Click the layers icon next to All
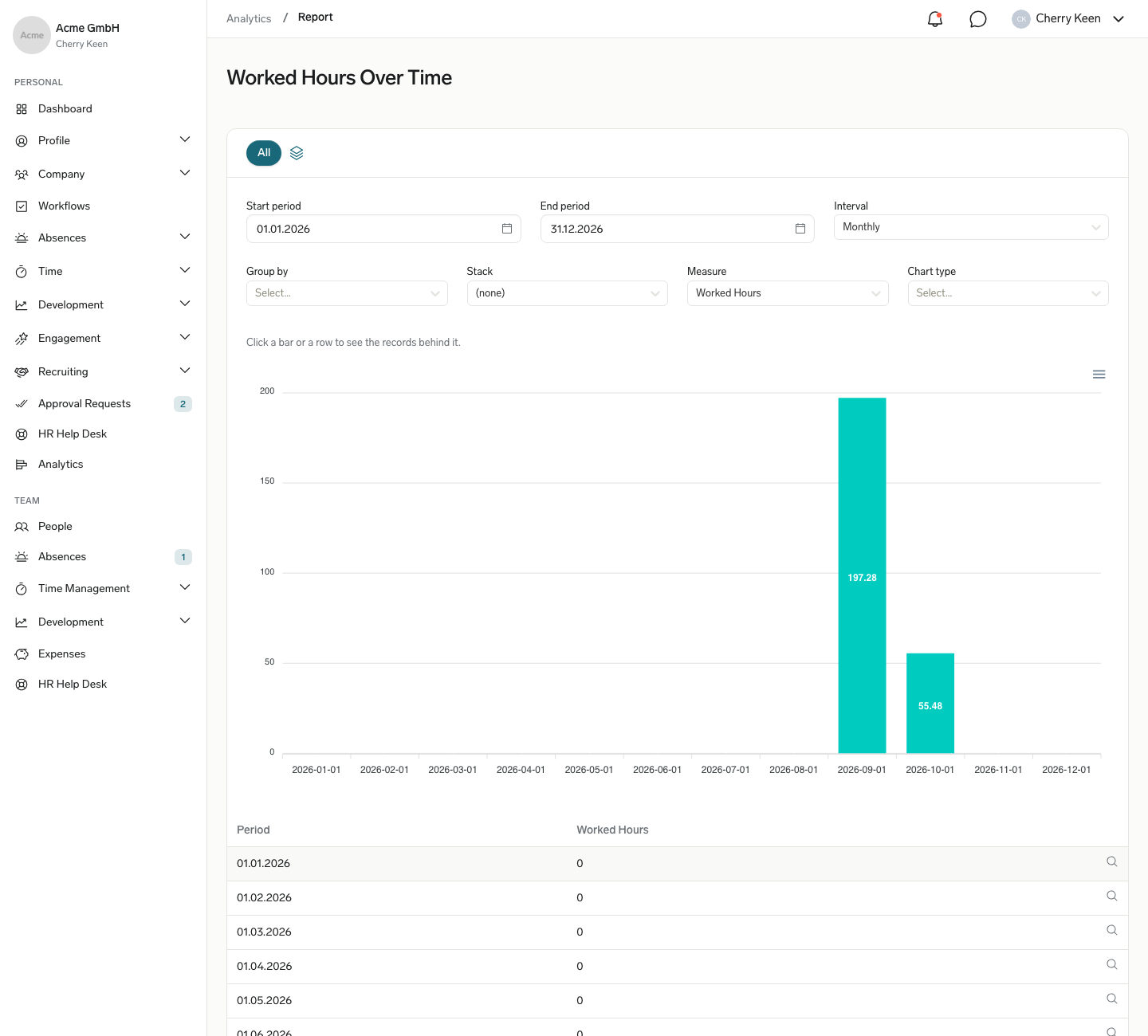 tap(297, 153)
